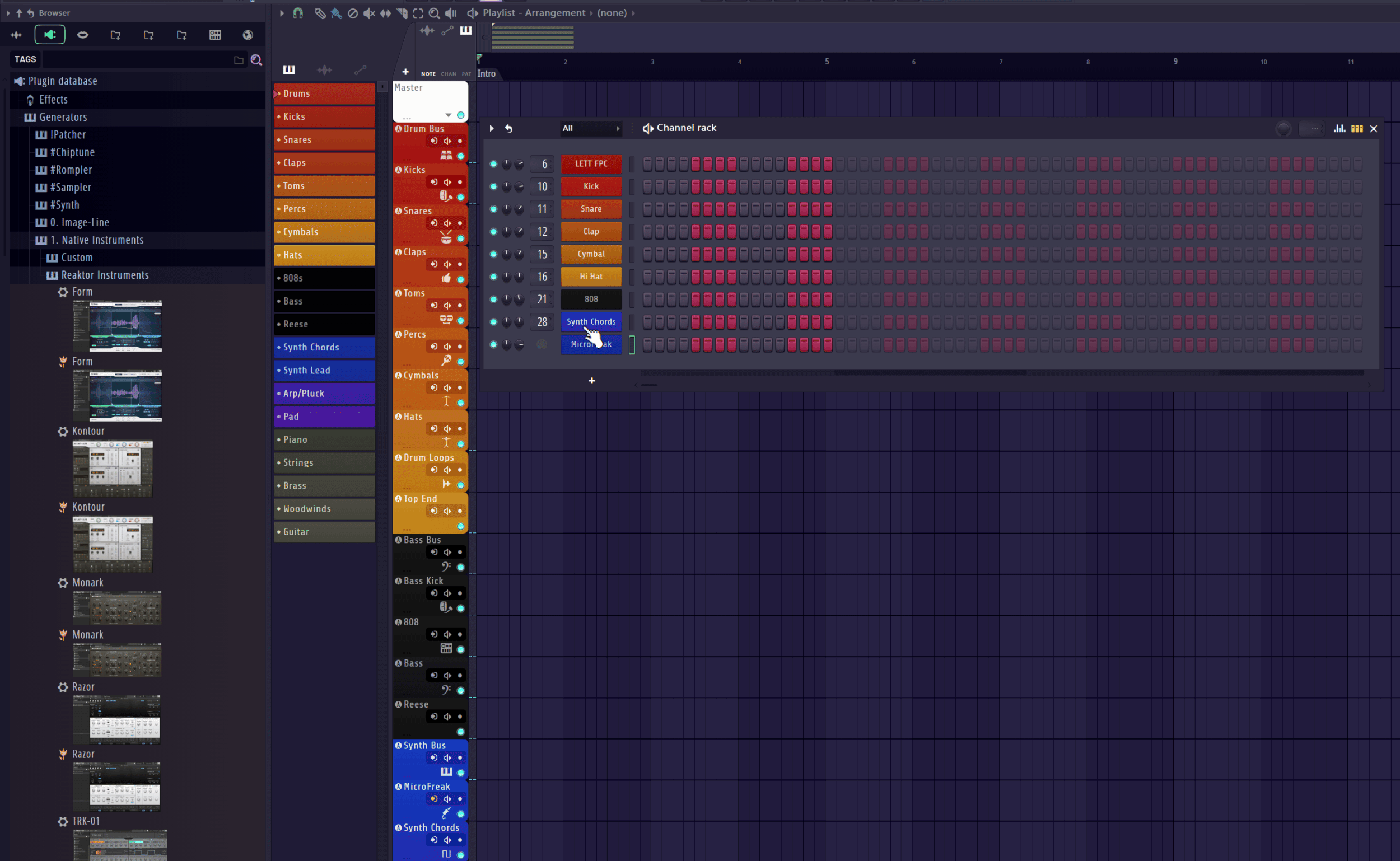The width and height of the screenshot is (1400, 861).
Task: Enable the magnet snap icon in Playlist toolbar
Action: pyautogui.click(x=298, y=12)
